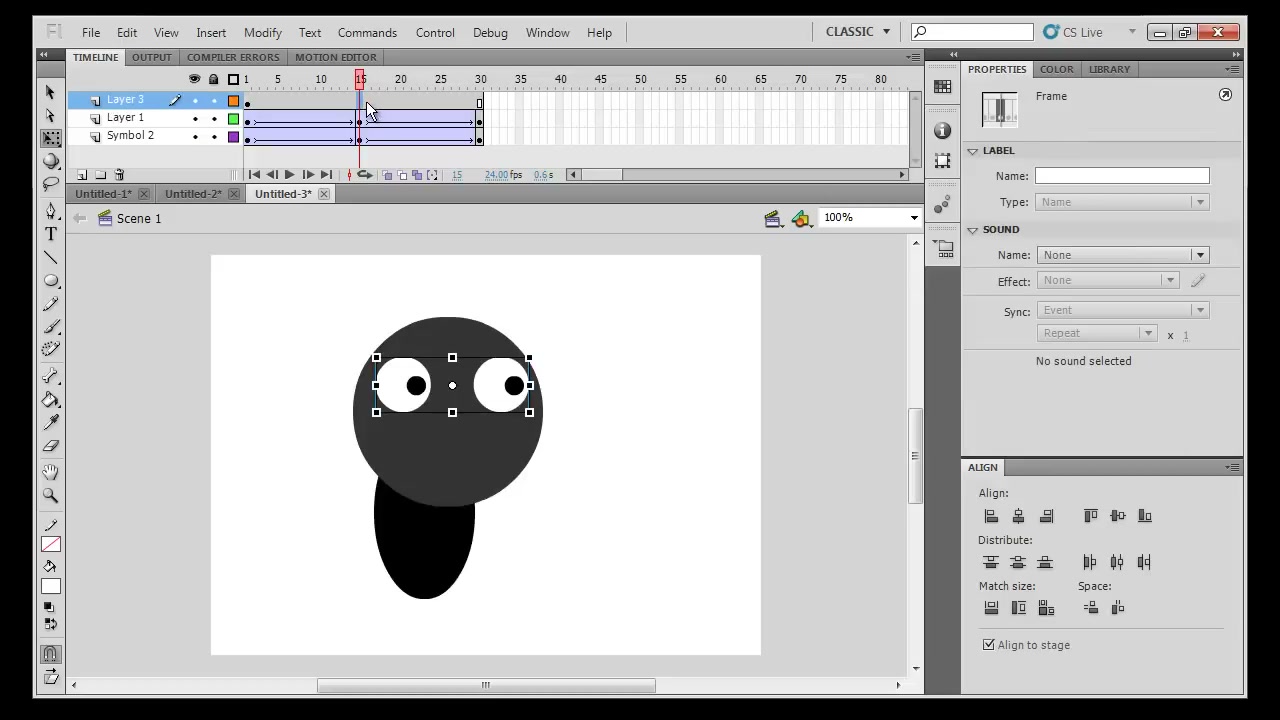
Task: Align left edge in Align panel
Action: (991, 516)
